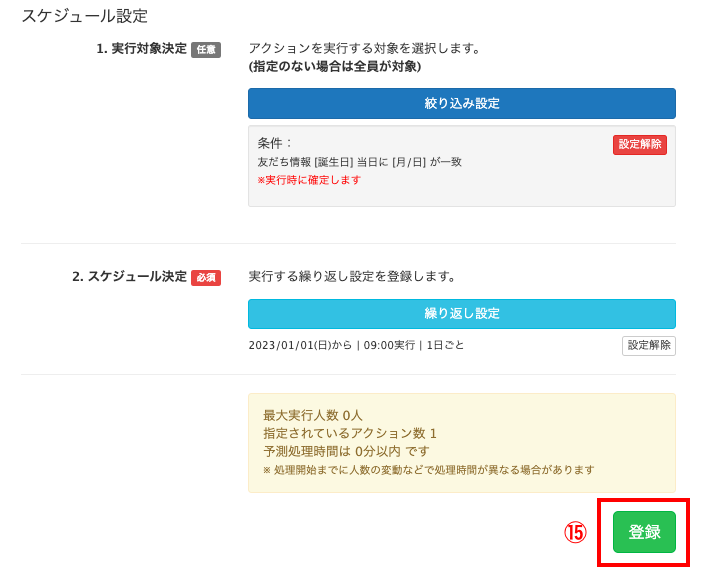Click the circled number 15 marker
The height and width of the screenshot is (571, 712).
coord(575,533)
